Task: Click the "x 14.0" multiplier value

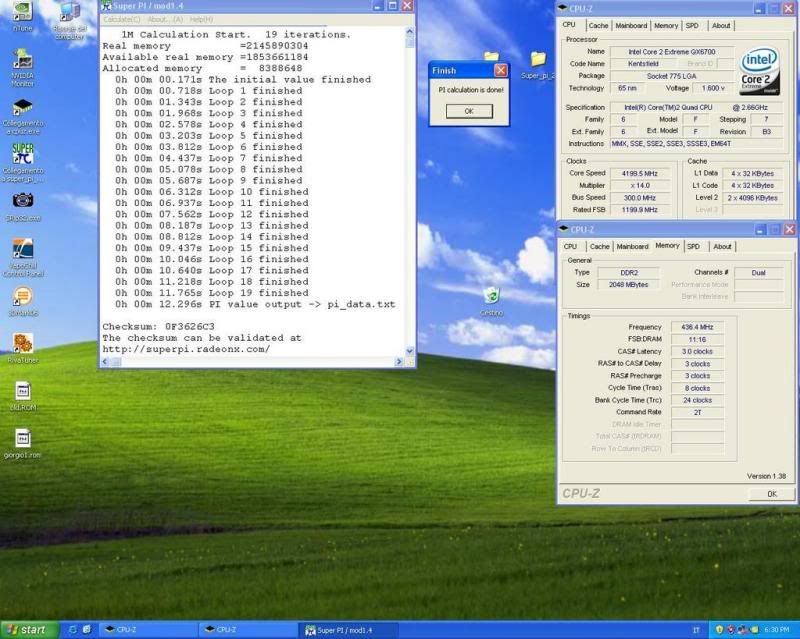Action: (640, 186)
